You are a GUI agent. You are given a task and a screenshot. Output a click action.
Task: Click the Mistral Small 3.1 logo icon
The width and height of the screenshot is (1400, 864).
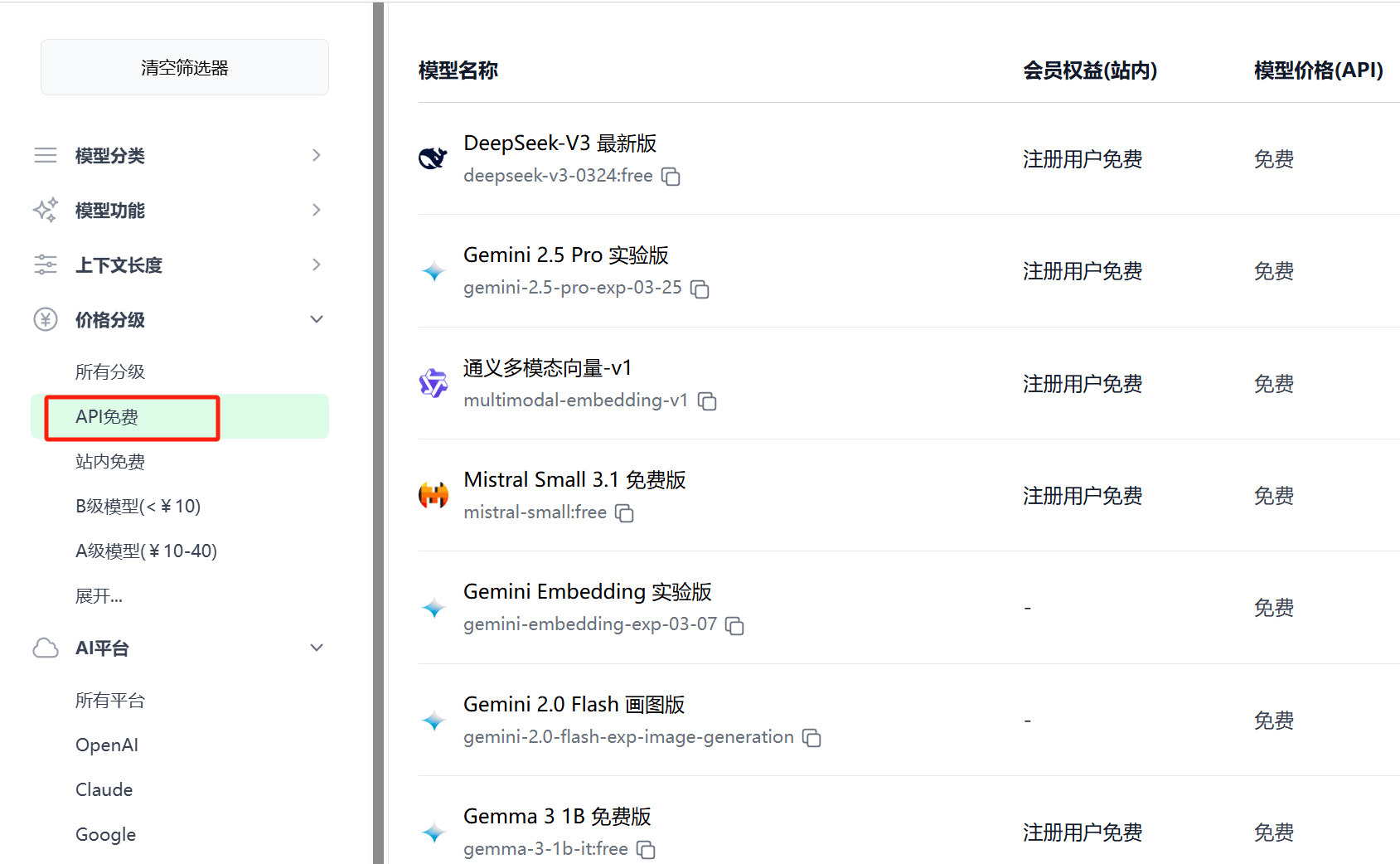434,495
